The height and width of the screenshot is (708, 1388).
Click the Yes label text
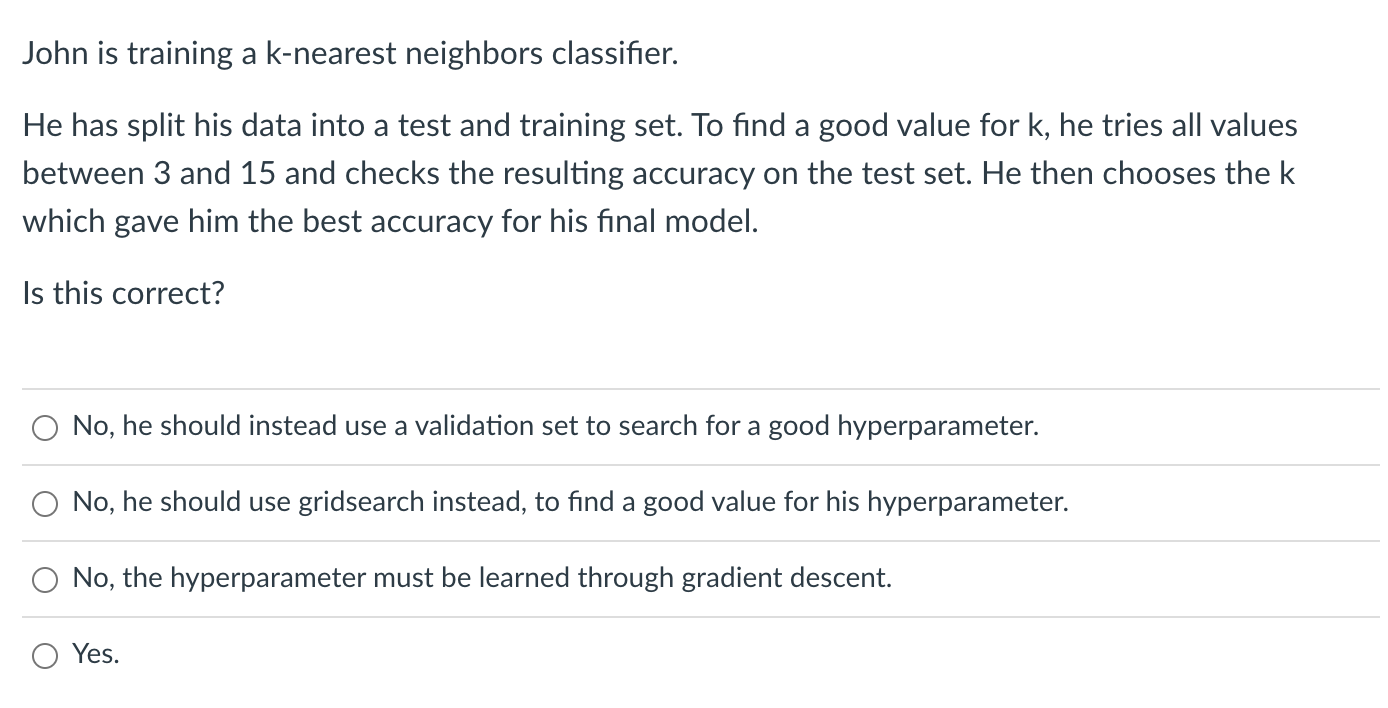[x=96, y=654]
